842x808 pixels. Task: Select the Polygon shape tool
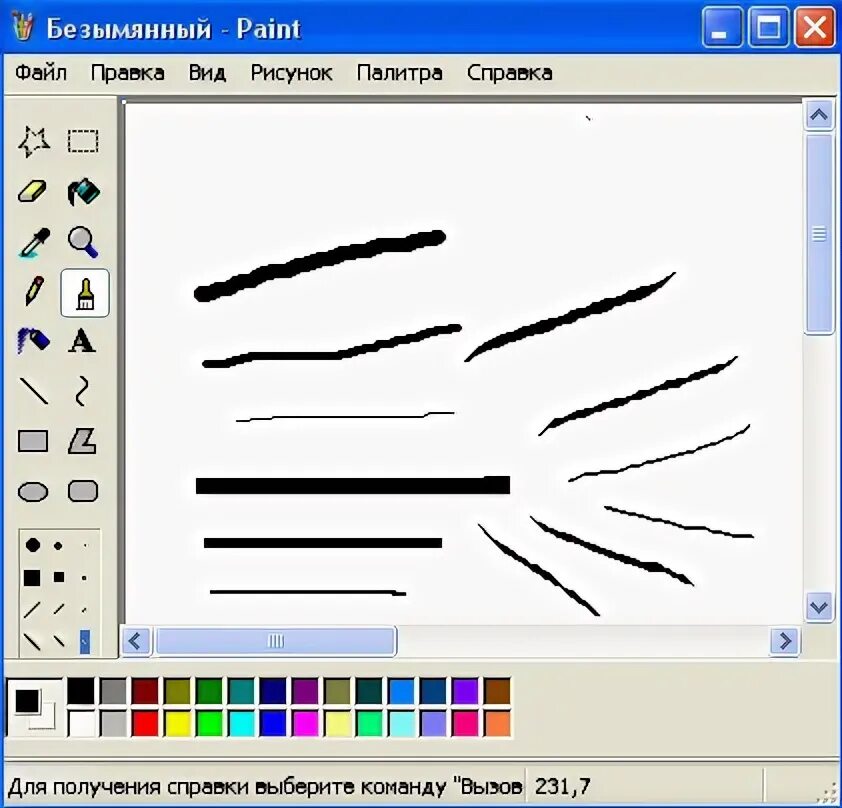(83, 441)
